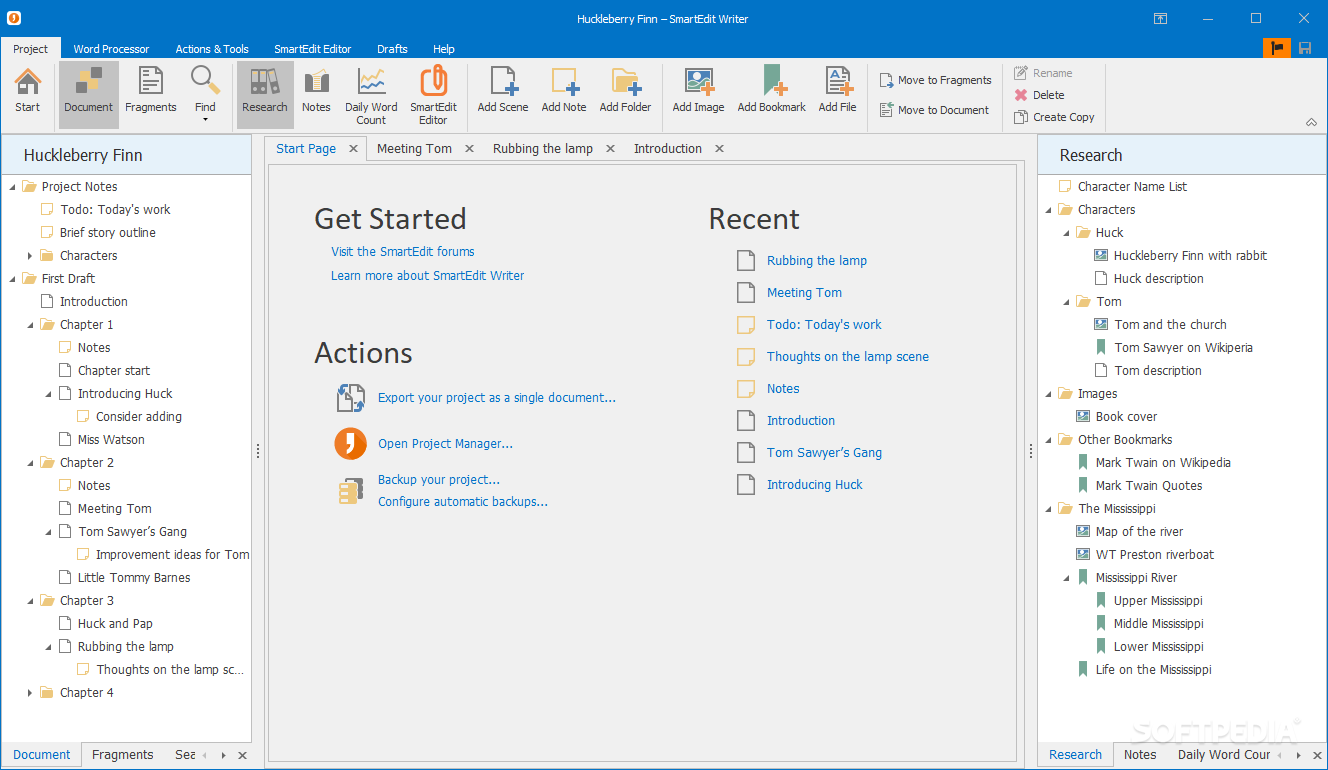The height and width of the screenshot is (770, 1328).
Task: Open Daily Word Count chart
Action: click(x=371, y=96)
